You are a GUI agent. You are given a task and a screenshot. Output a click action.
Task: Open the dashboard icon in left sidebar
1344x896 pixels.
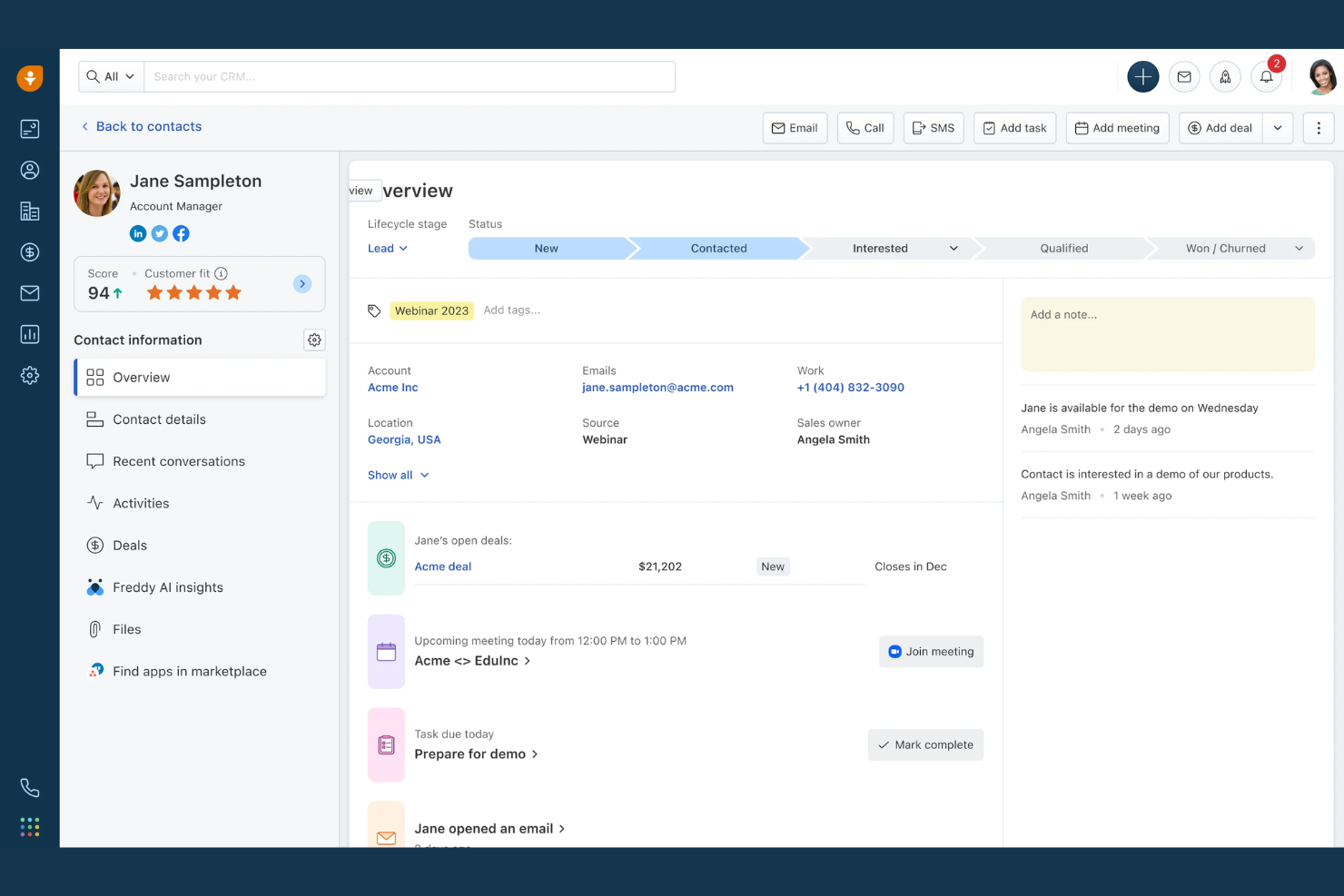pyautogui.click(x=30, y=129)
